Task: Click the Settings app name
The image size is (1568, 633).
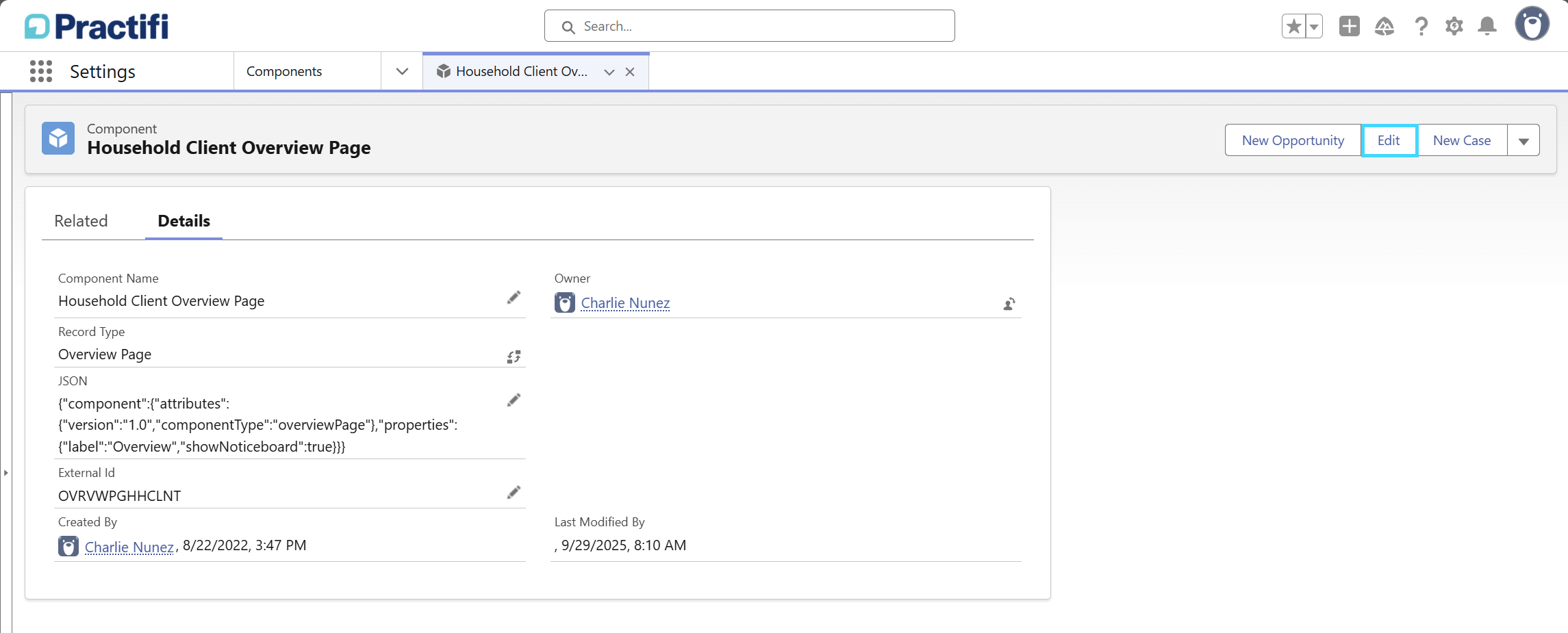Action: 103,72
